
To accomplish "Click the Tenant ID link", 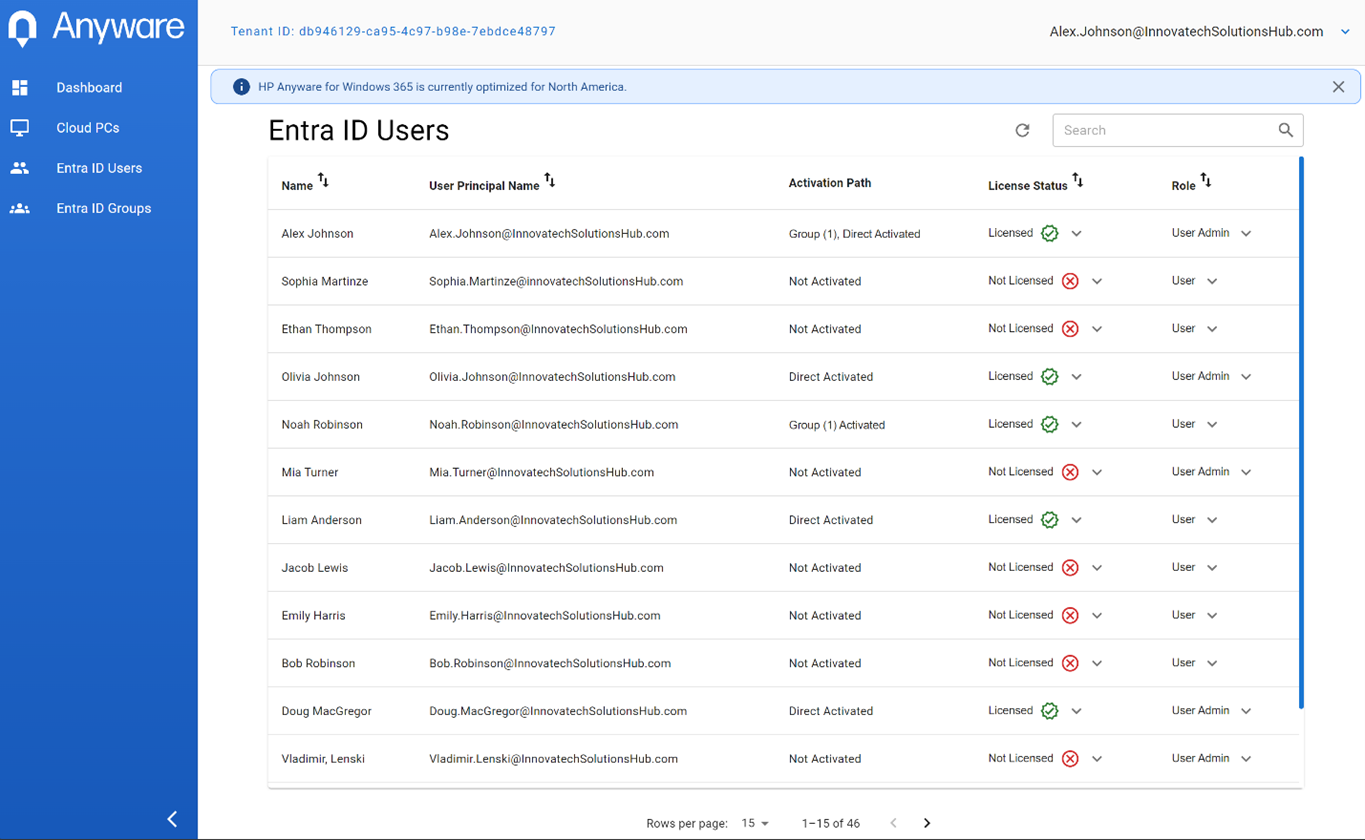I will (393, 31).
